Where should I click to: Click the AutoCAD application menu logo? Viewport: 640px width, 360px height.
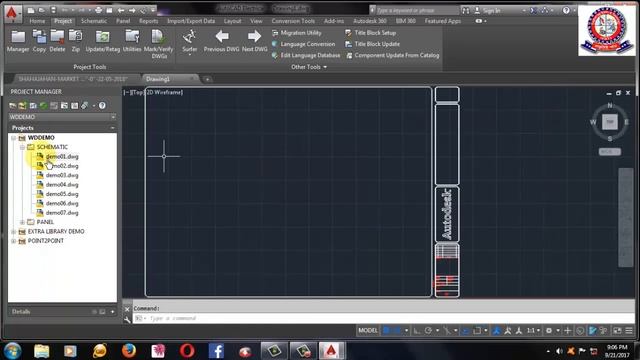click(x=12, y=13)
